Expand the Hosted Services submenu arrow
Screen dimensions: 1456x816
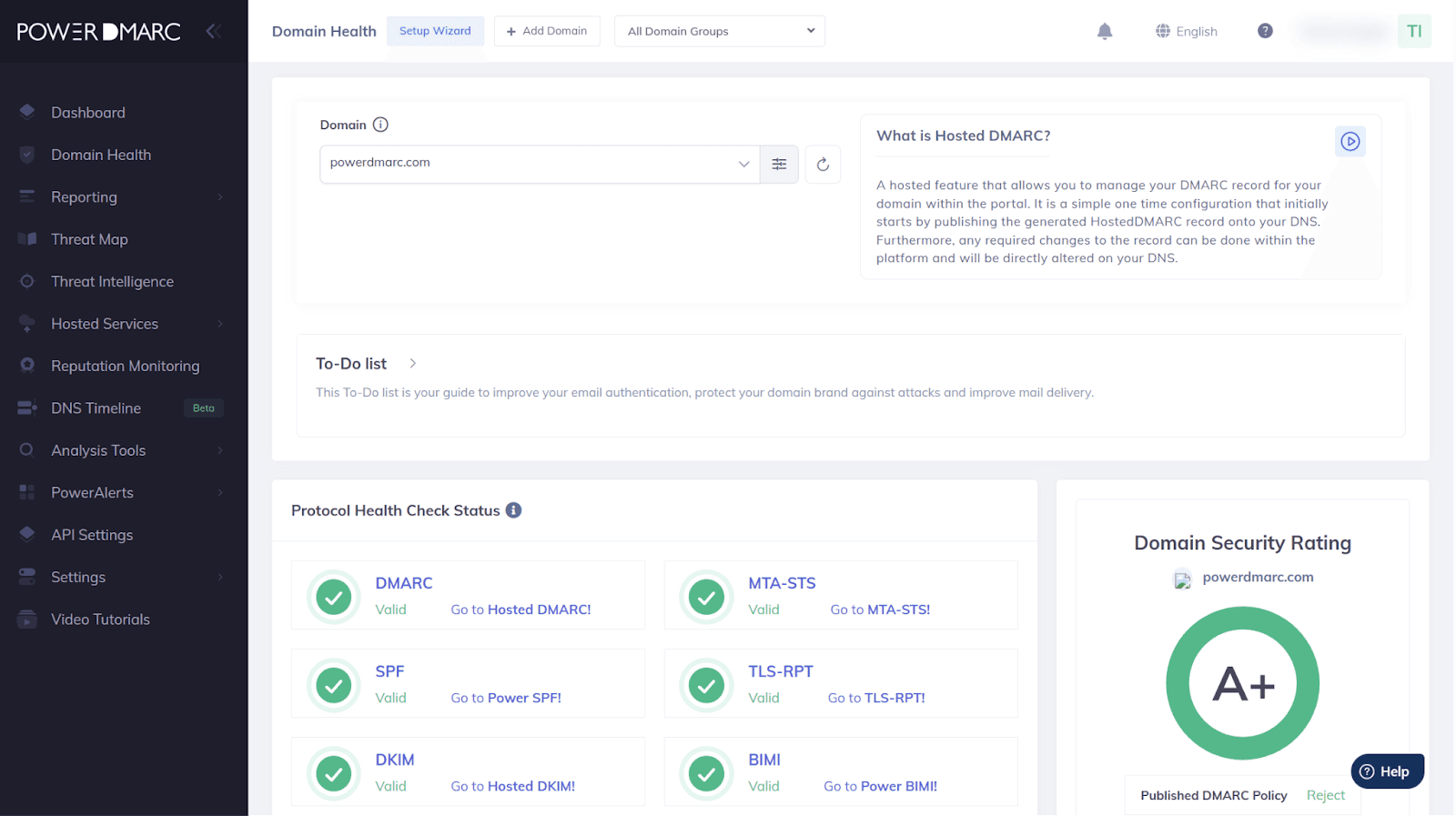coord(220,324)
